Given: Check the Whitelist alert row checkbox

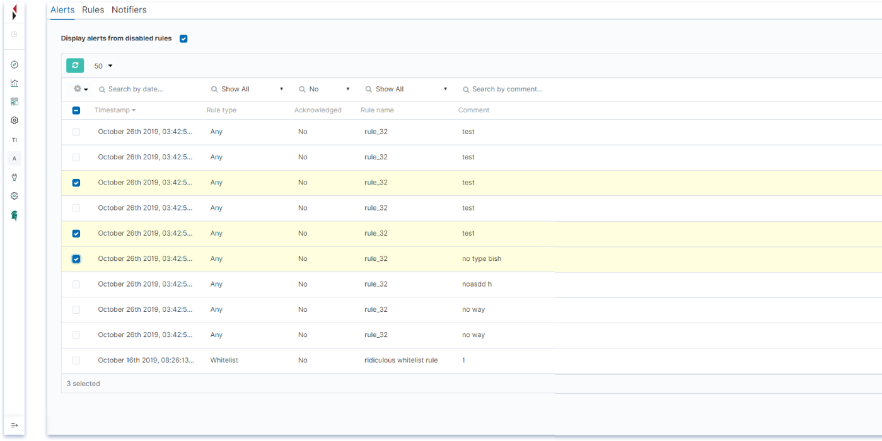Looking at the screenshot, I should pyautogui.click(x=76, y=361).
